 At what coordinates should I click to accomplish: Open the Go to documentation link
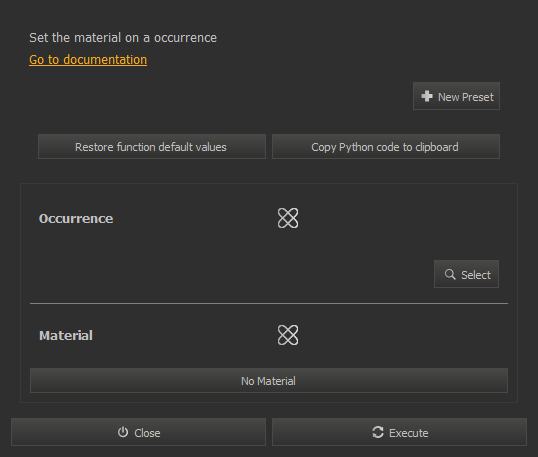(88, 60)
